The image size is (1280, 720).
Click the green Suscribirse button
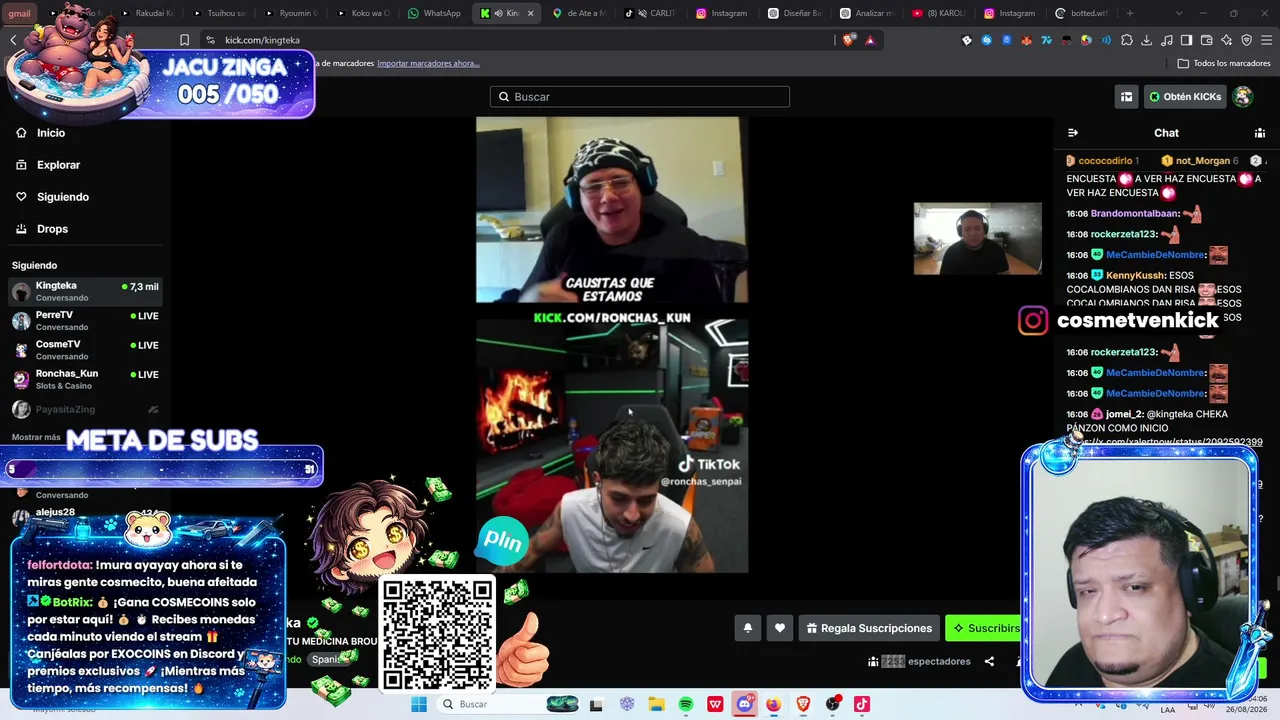pyautogui.click(x=984, y=628)
